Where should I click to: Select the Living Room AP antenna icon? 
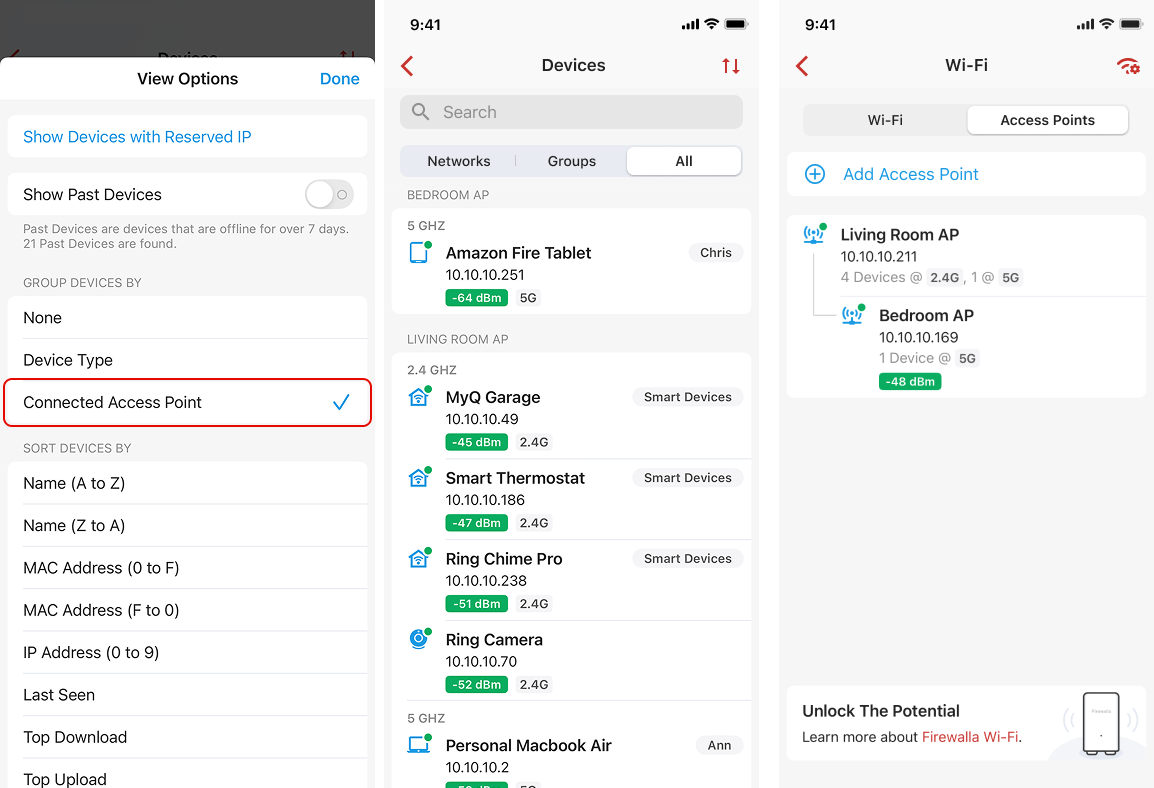click(x=815, y=234)
